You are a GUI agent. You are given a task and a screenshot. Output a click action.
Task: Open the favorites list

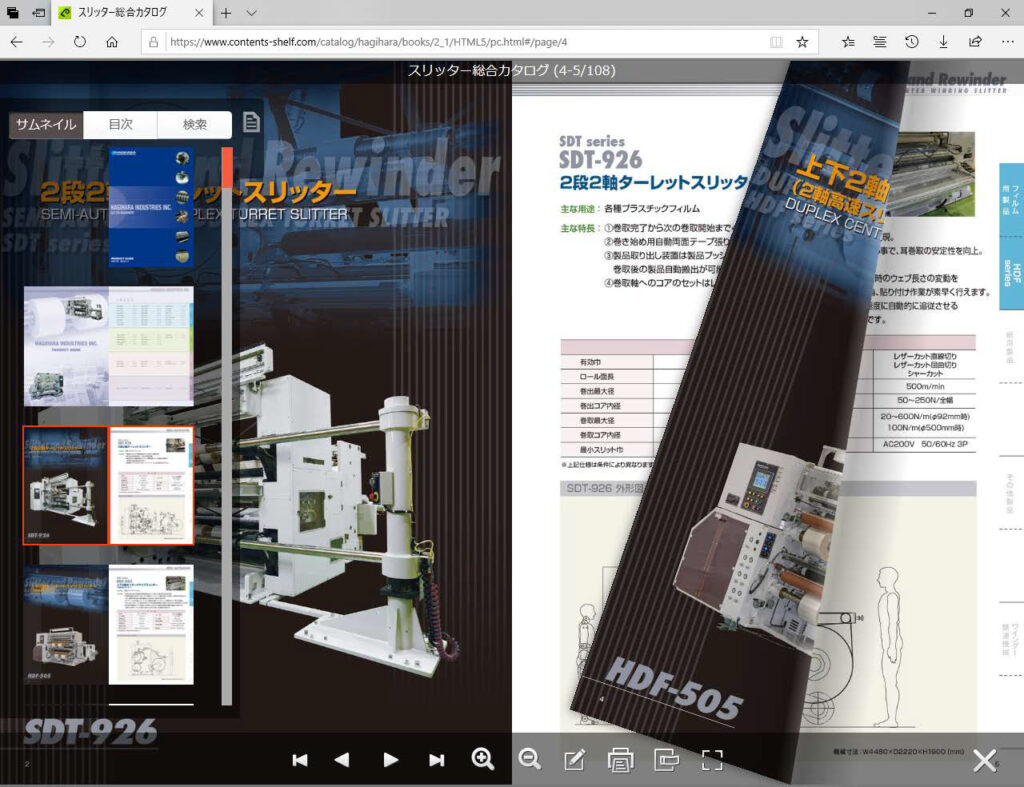(848, 42)
